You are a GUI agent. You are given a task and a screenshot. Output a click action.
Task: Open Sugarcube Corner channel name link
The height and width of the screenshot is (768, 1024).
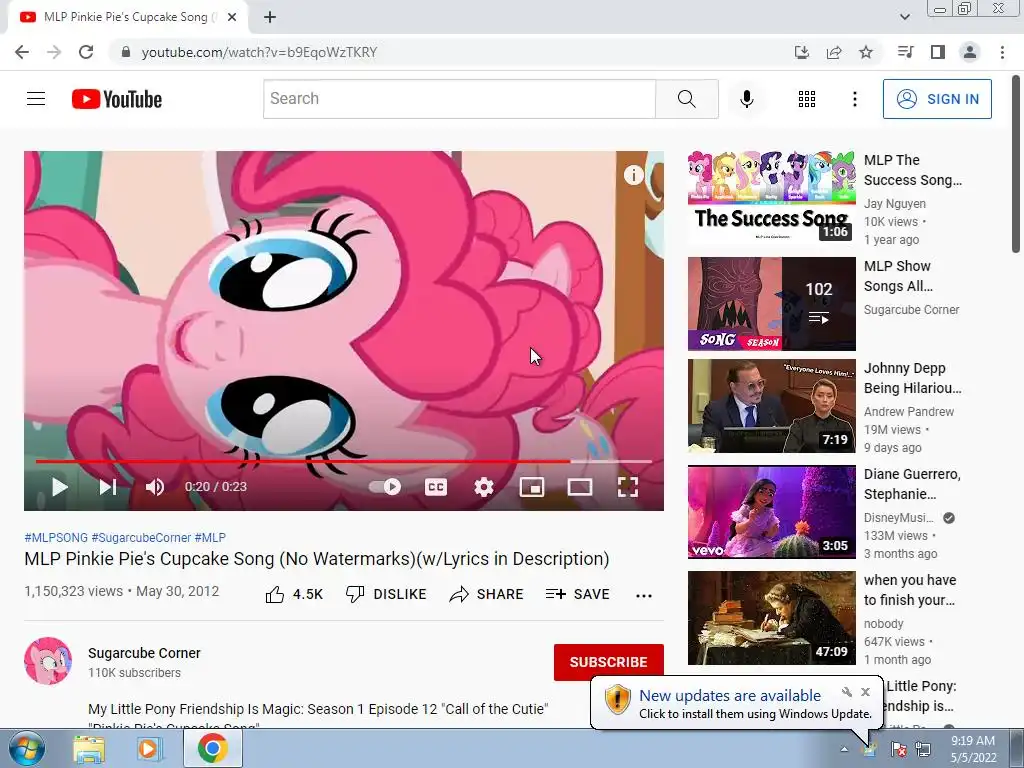(144, 653)
